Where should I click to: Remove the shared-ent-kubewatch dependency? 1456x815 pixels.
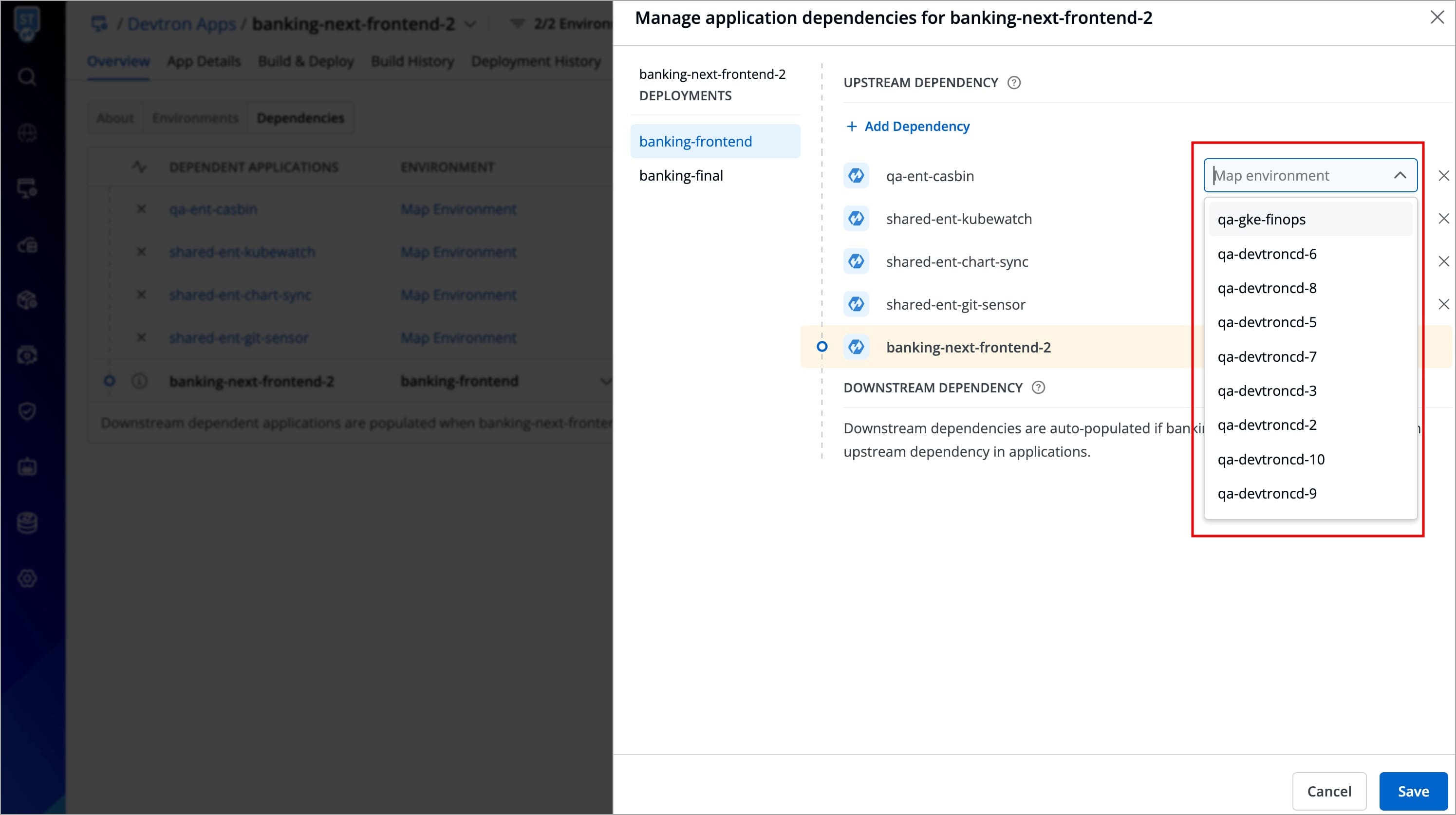pyautogui.click(x=1443, y=219)
